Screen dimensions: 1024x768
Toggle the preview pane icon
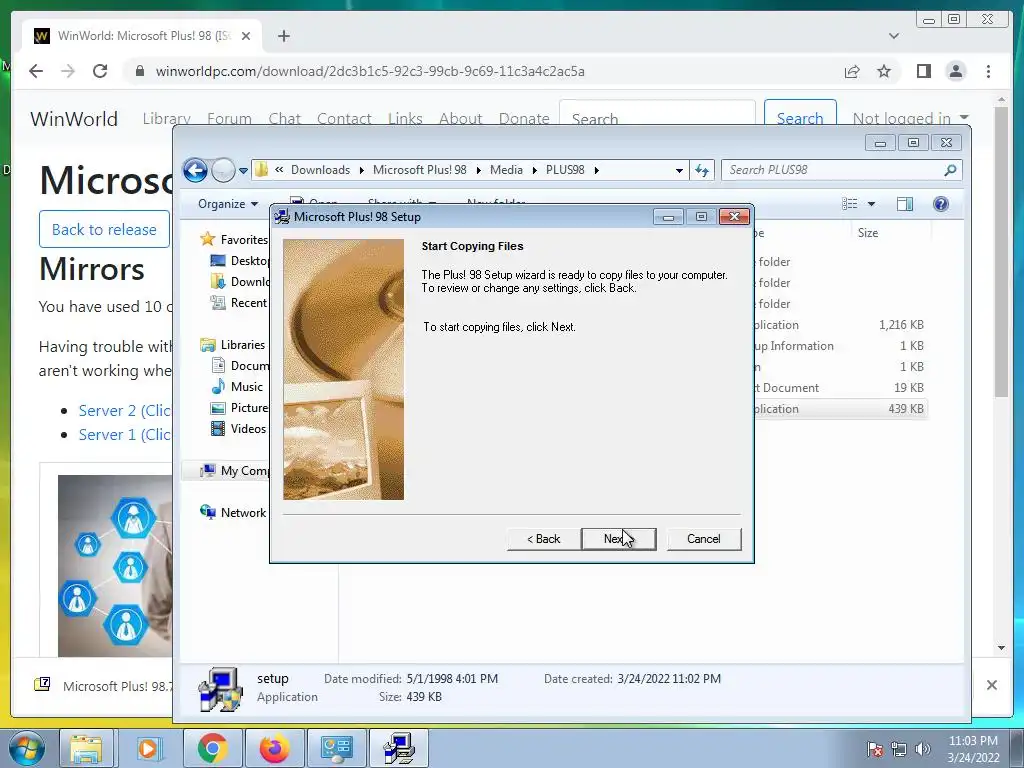coord(904,204)
